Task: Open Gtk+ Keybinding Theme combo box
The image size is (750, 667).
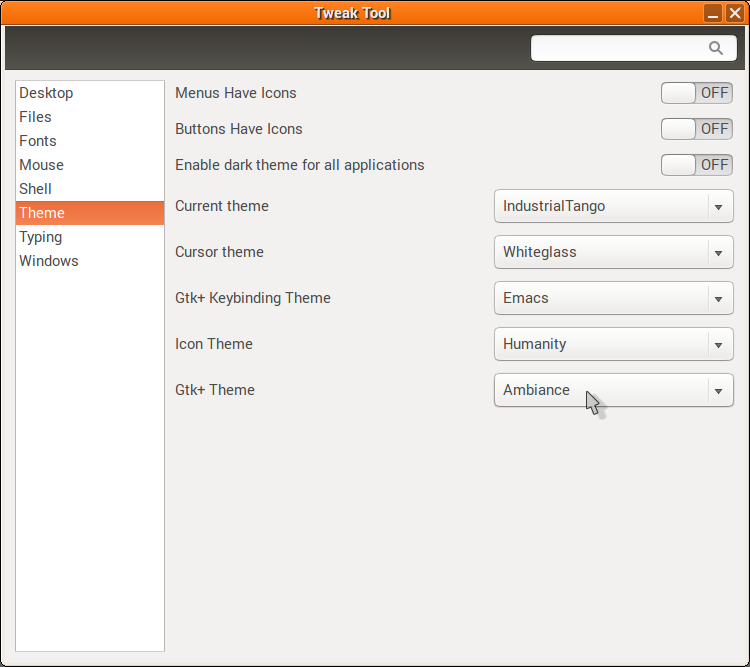Action: (613, 299)
